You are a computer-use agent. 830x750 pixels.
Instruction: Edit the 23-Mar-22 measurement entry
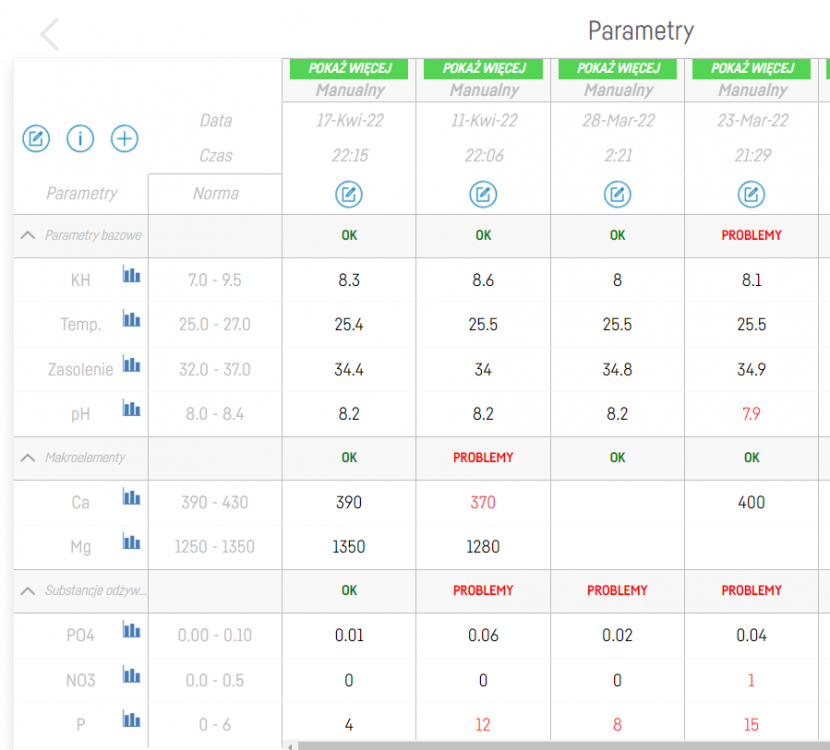(x=751, y=194)
